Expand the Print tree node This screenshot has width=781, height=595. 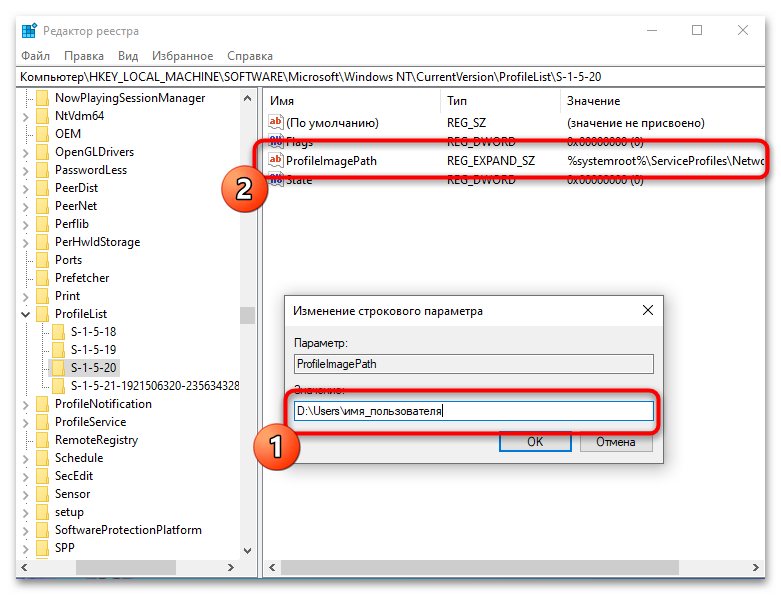click(x=26, y=296)
